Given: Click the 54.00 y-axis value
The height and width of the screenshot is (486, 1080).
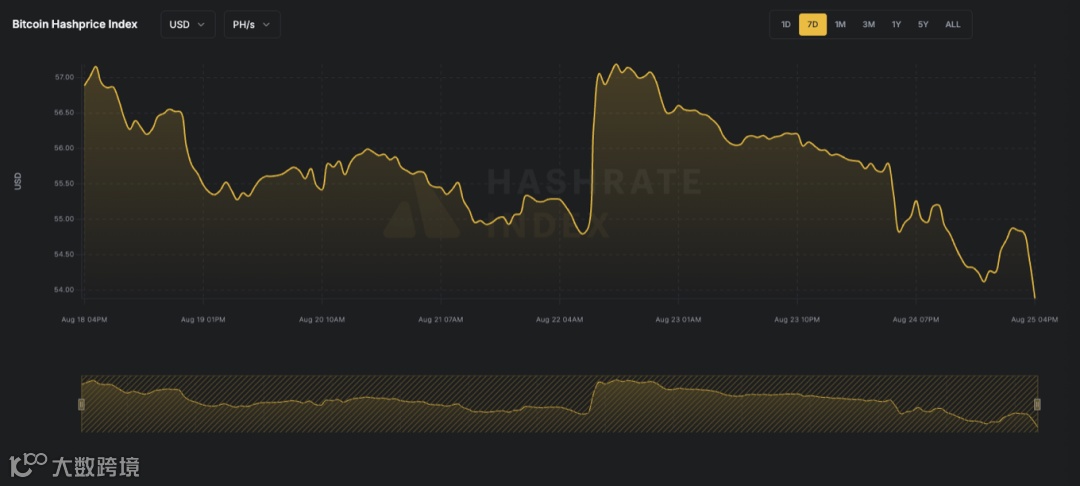Looking at the screenshot, I should [65, 290].
